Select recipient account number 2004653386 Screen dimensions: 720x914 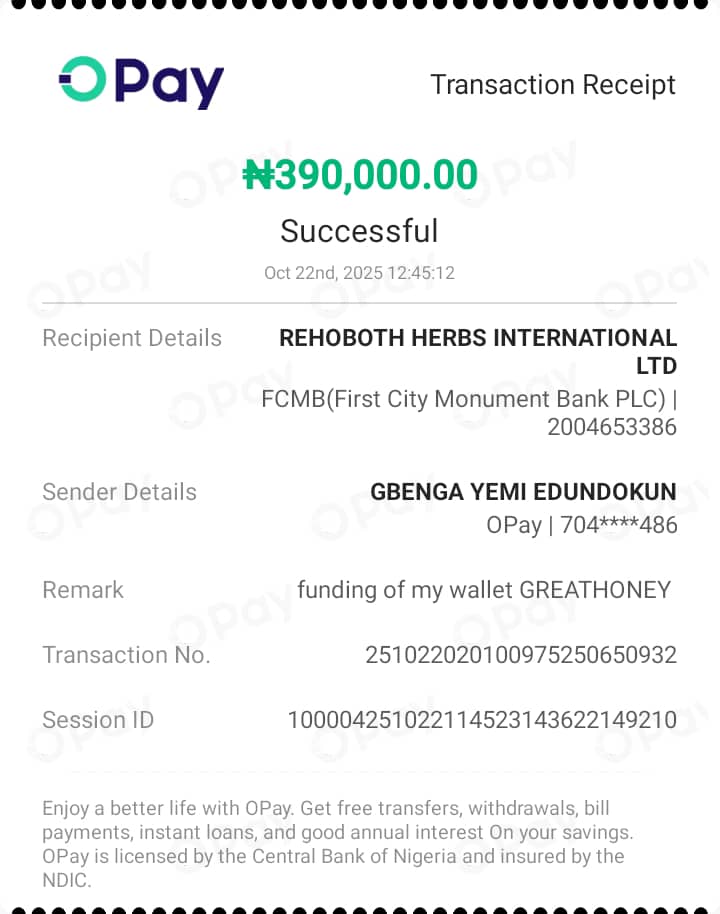click(x=611, y=427)
